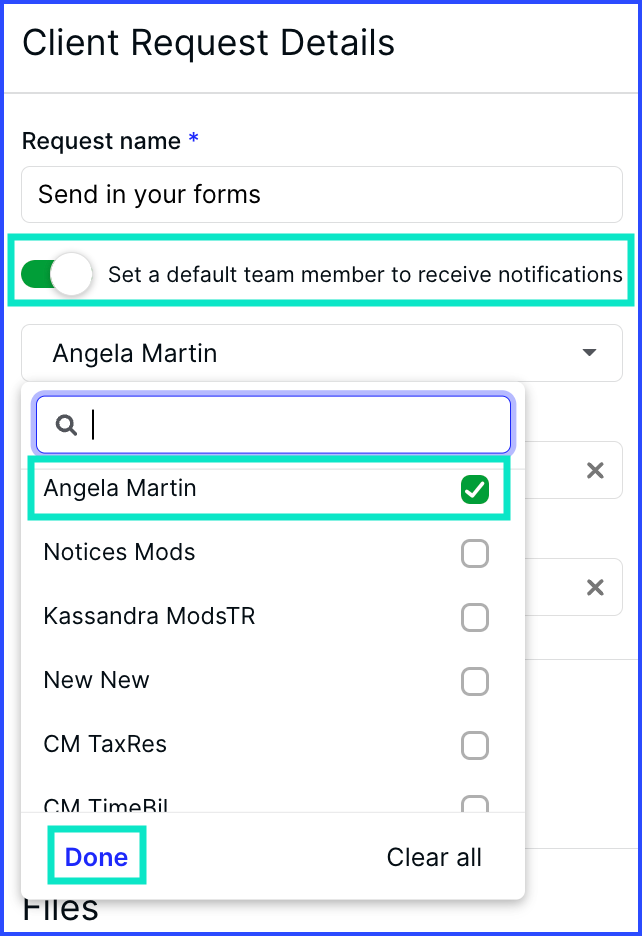Check the Kassandra ModsTR checkbox
The height and width of the screenshot is (936, 642).
[x=475, y=617]
